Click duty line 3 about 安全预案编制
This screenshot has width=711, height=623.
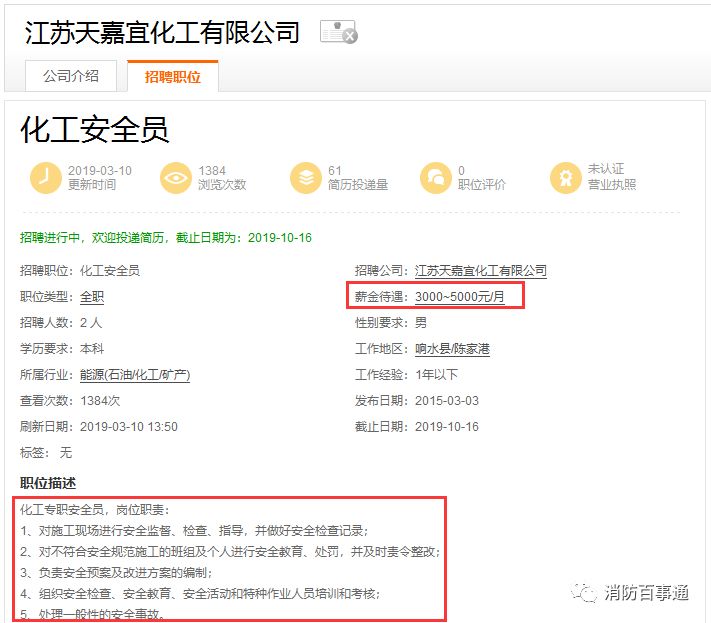116,572
